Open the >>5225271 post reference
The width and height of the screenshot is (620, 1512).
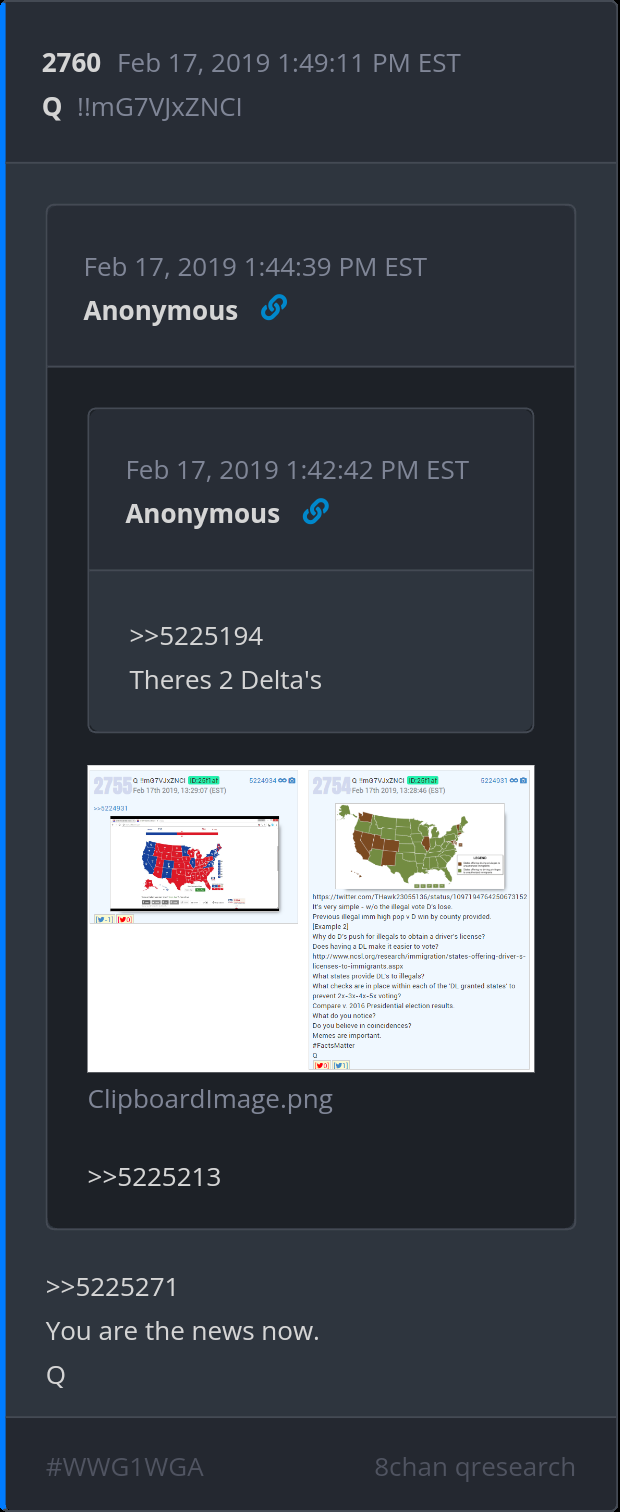tap(112, 1287)
